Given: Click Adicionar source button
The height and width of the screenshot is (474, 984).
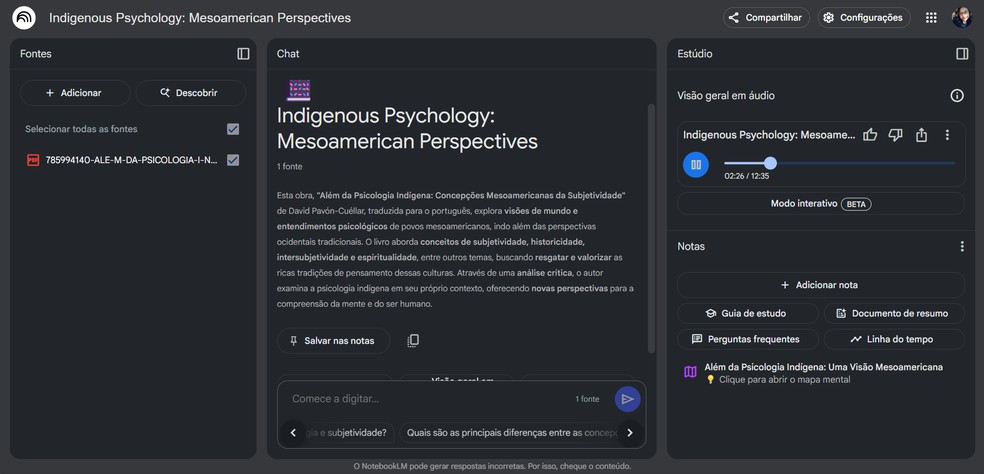Looking at the screenshot, I should [x=75, y=93].
